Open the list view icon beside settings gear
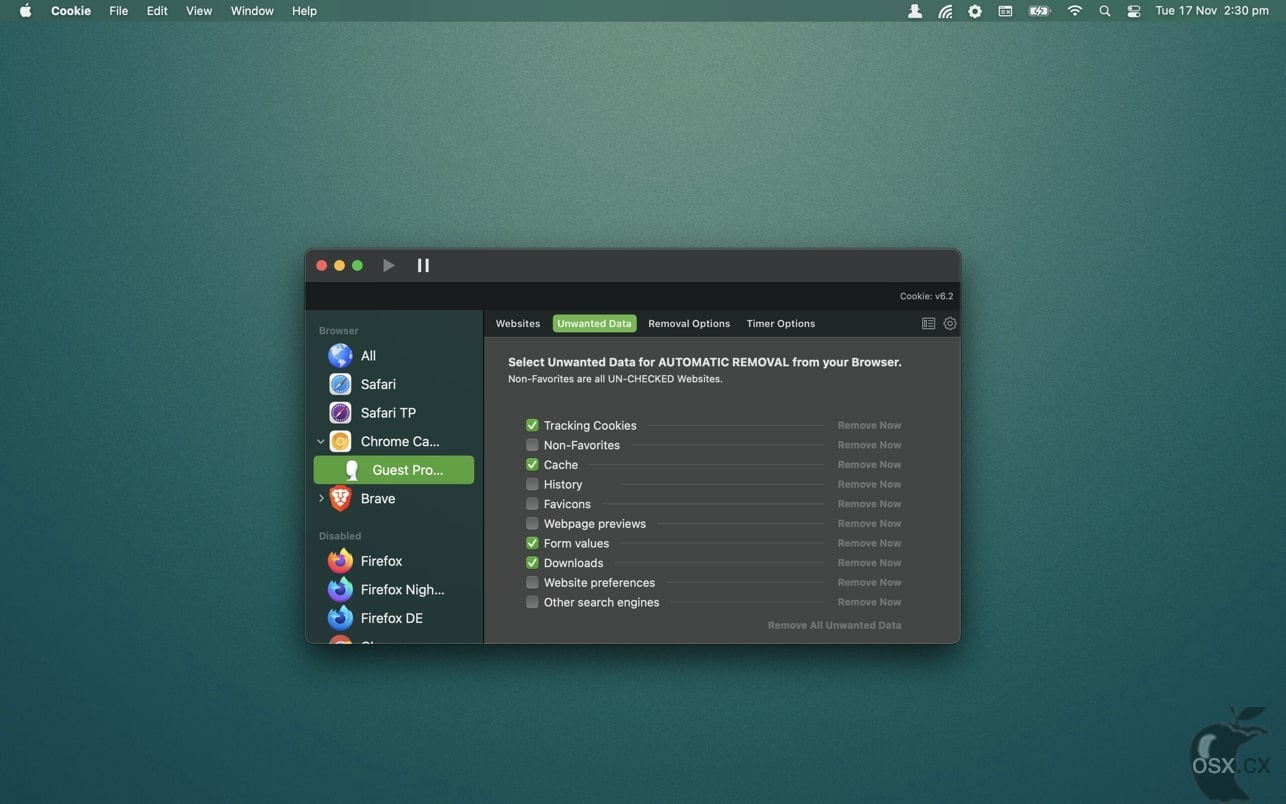This screenshot has width=1286, height=804. 928,324
